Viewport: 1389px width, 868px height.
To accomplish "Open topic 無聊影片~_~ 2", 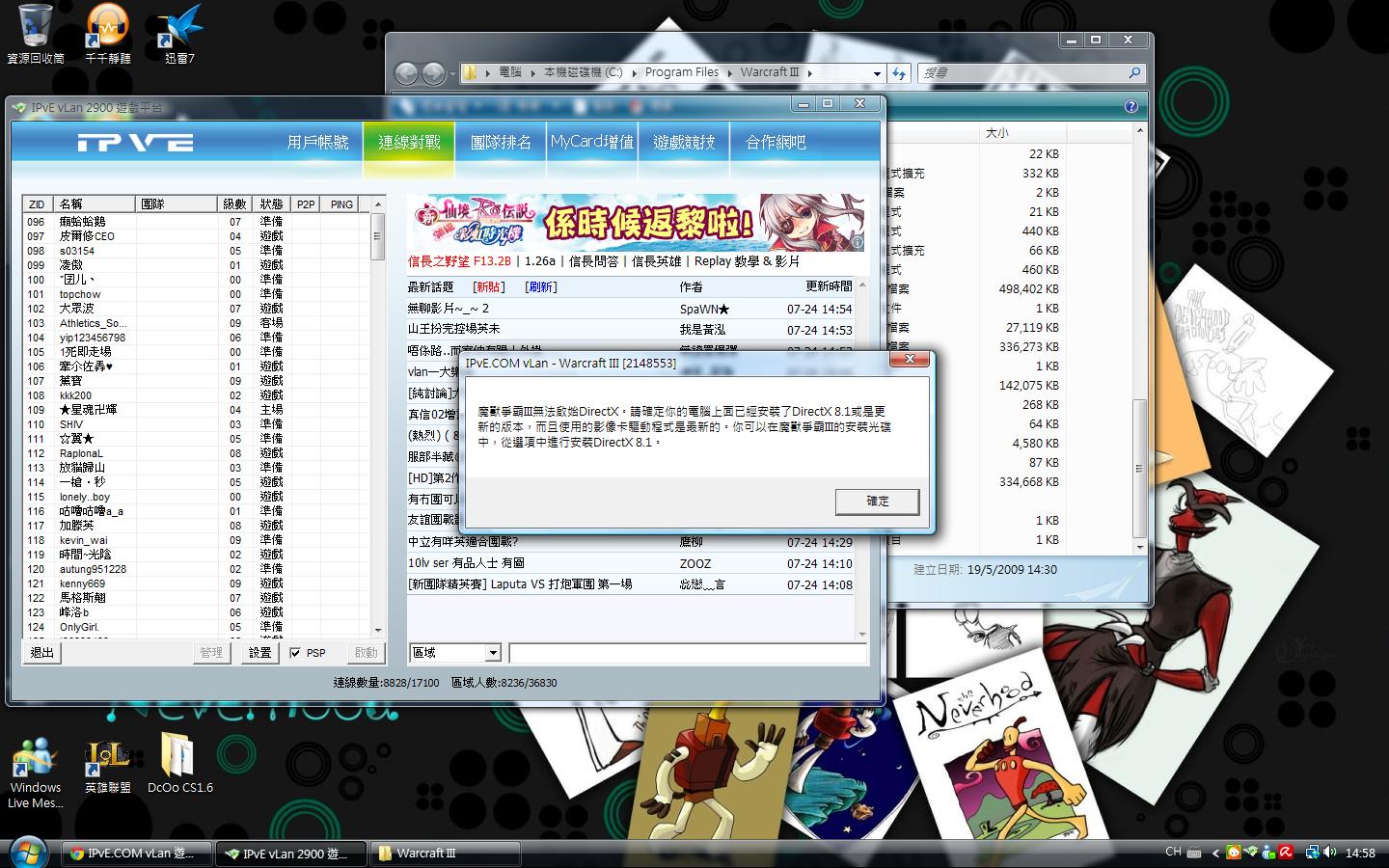I will tap(449, 309).
